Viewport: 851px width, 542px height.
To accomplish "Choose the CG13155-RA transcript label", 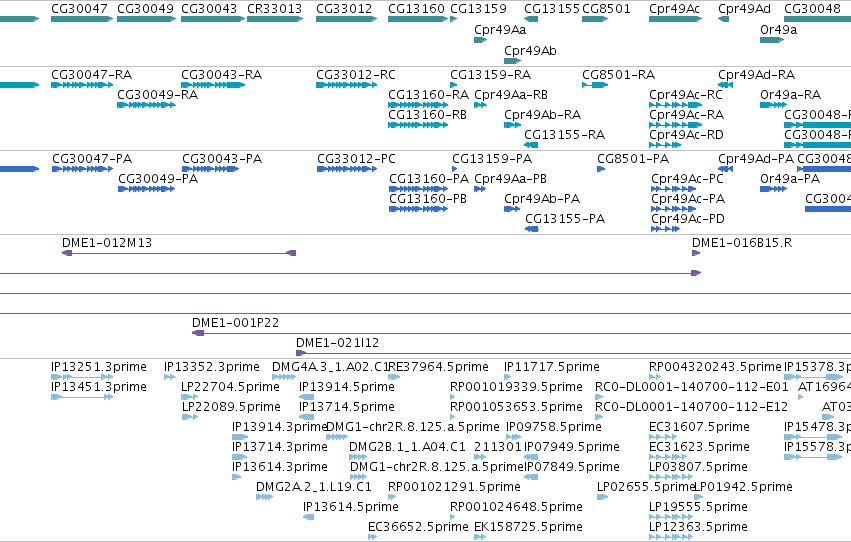I will click(564, 135).
